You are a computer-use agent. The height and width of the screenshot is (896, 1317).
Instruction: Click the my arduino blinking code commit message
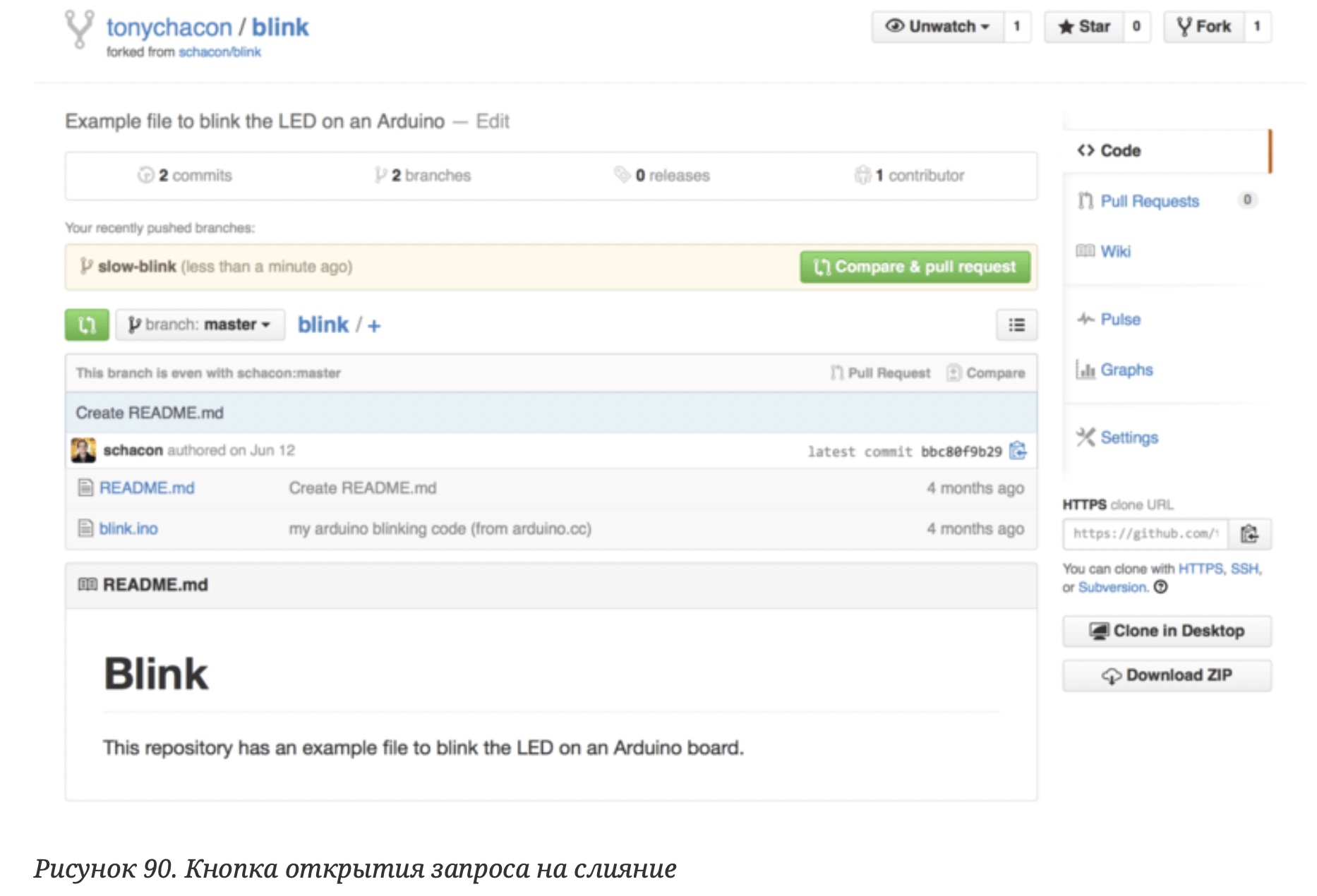(440, 528)
